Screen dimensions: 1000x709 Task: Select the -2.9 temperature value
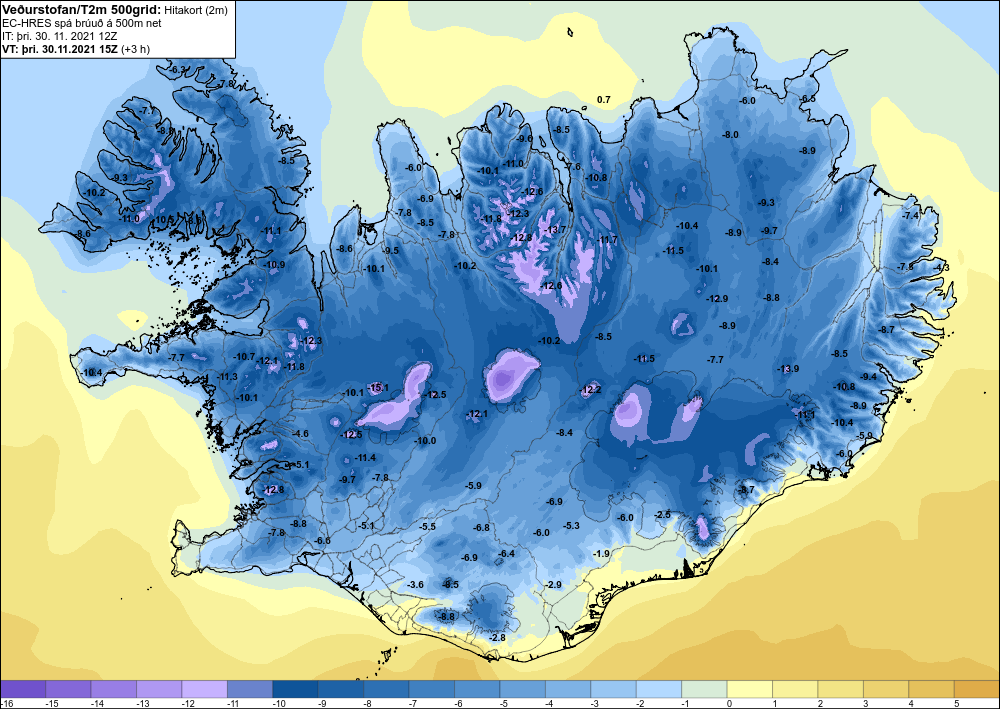tap(553, 585)
